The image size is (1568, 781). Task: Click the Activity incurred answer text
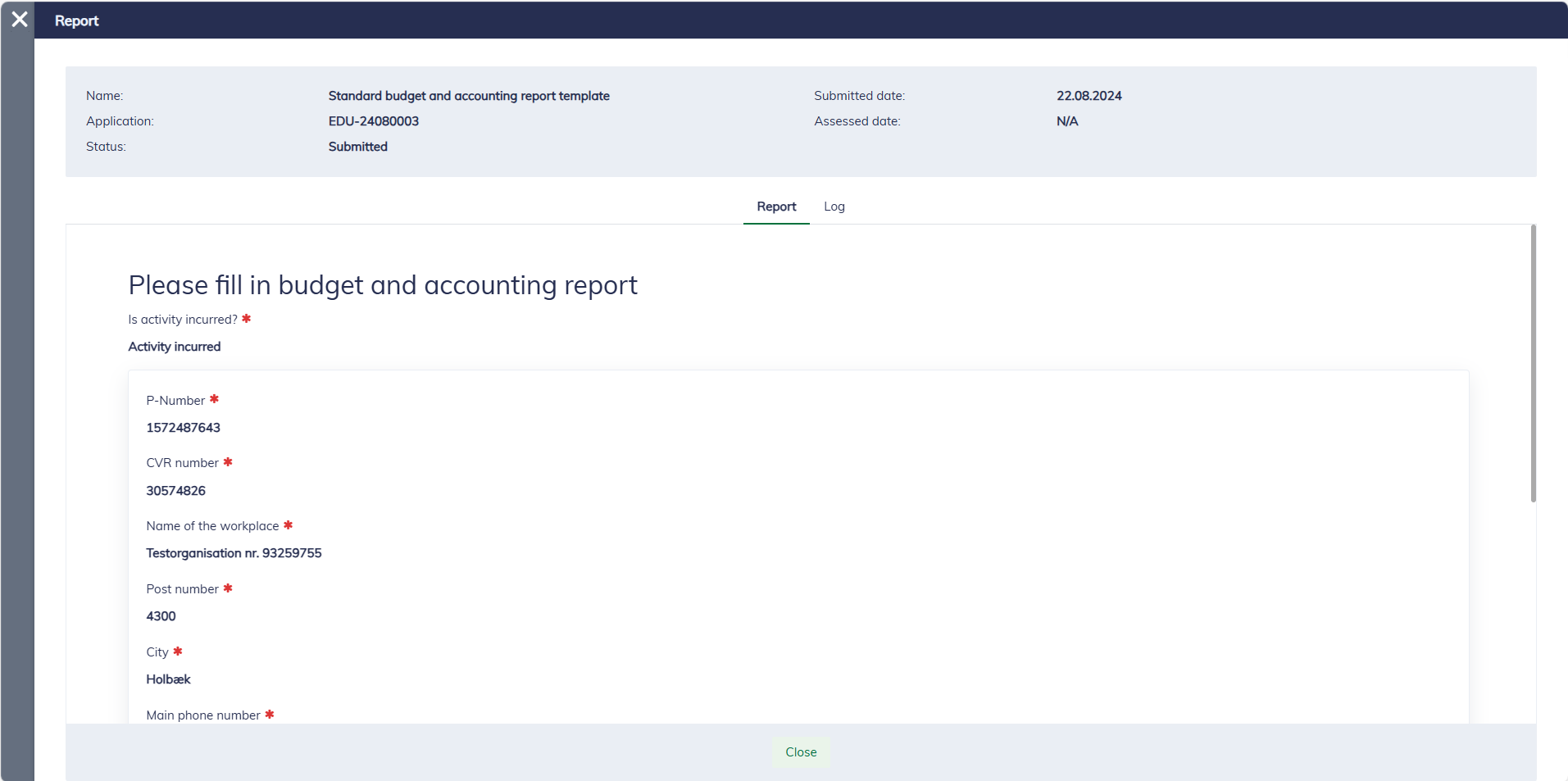pyautogui.click(x=174, y=347)
